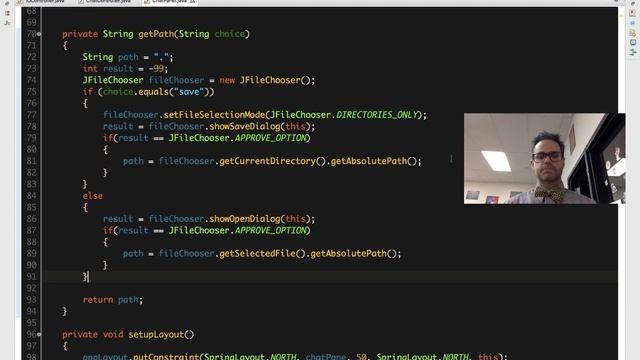The width and height of the screenshot is (640, 360).
Task: Click 'DIRECTORIES_ONLY' constant on line 77
Action: (x=377, y=115)
